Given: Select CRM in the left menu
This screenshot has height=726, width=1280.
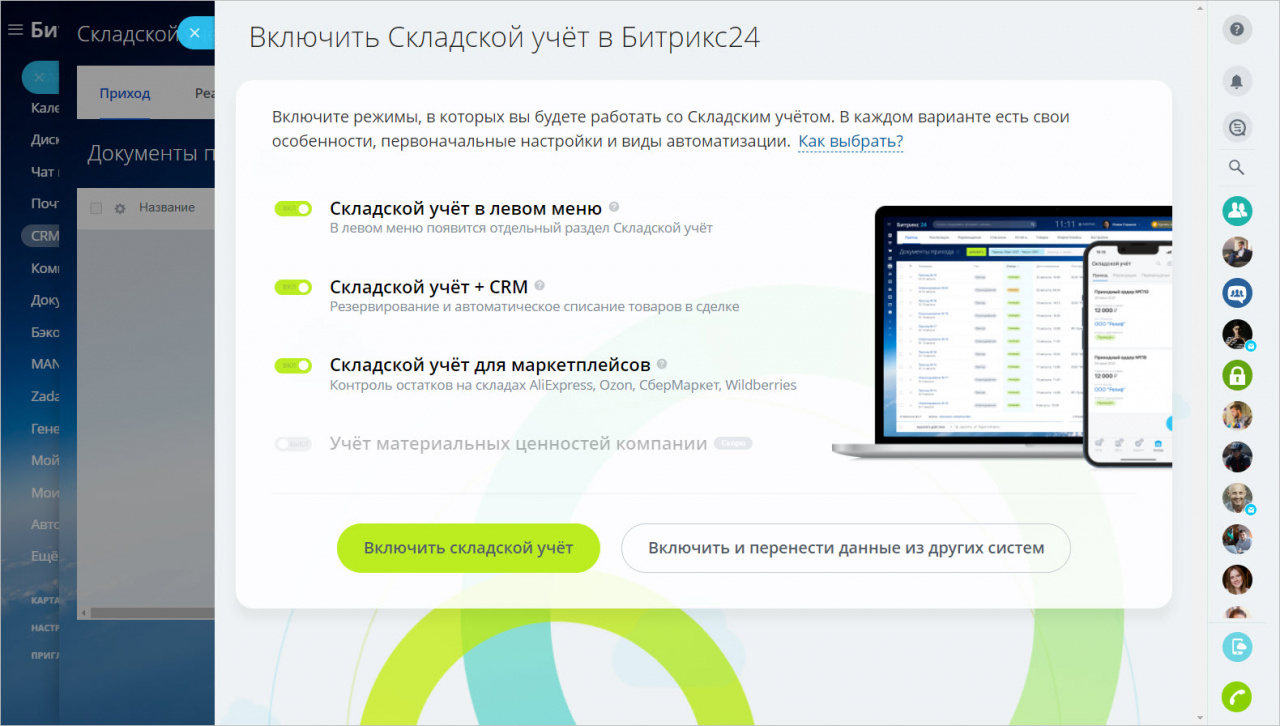Looking at the screenshot, I should [44, 236].
